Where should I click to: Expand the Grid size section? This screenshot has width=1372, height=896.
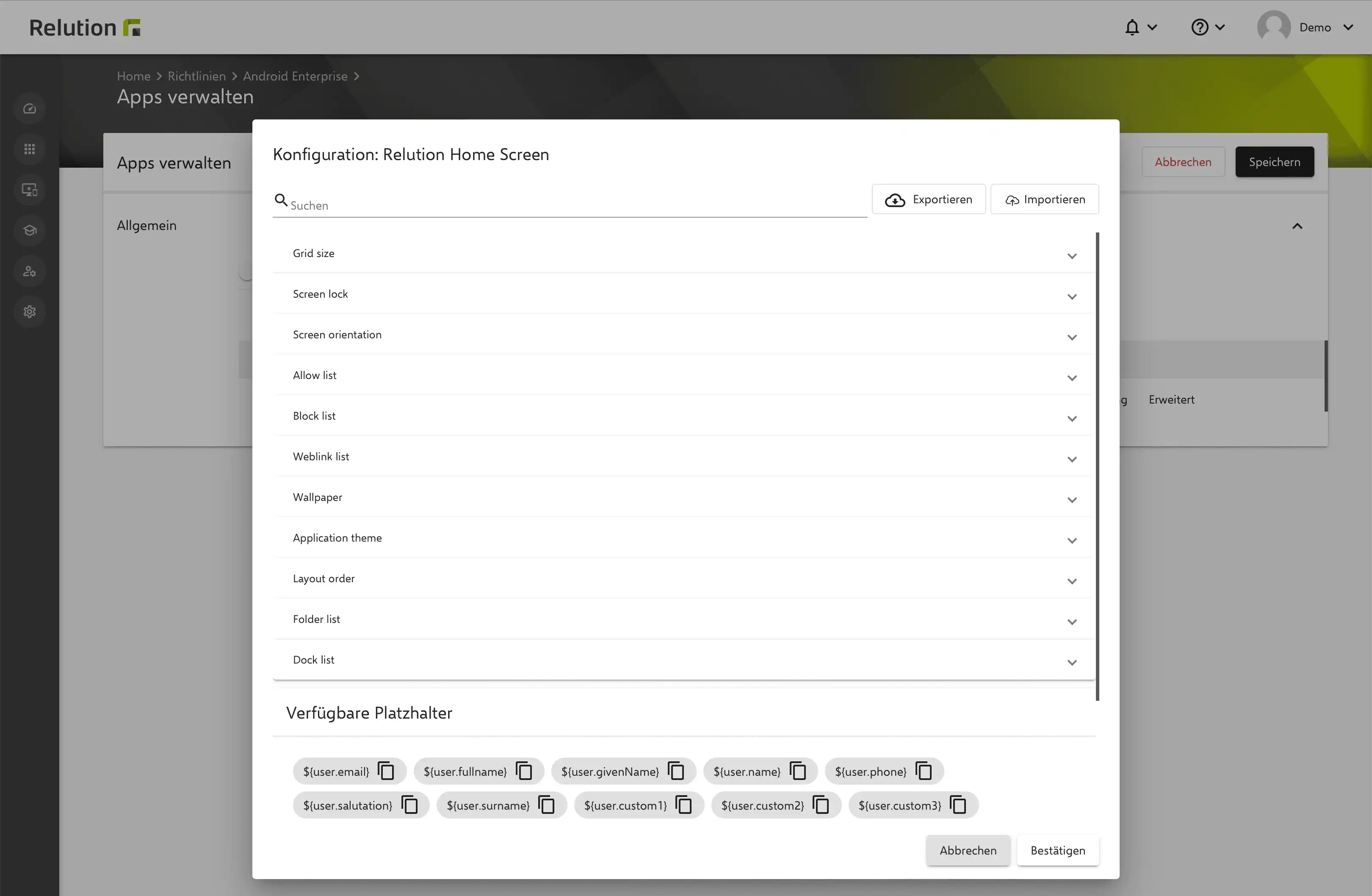point(684,253)
